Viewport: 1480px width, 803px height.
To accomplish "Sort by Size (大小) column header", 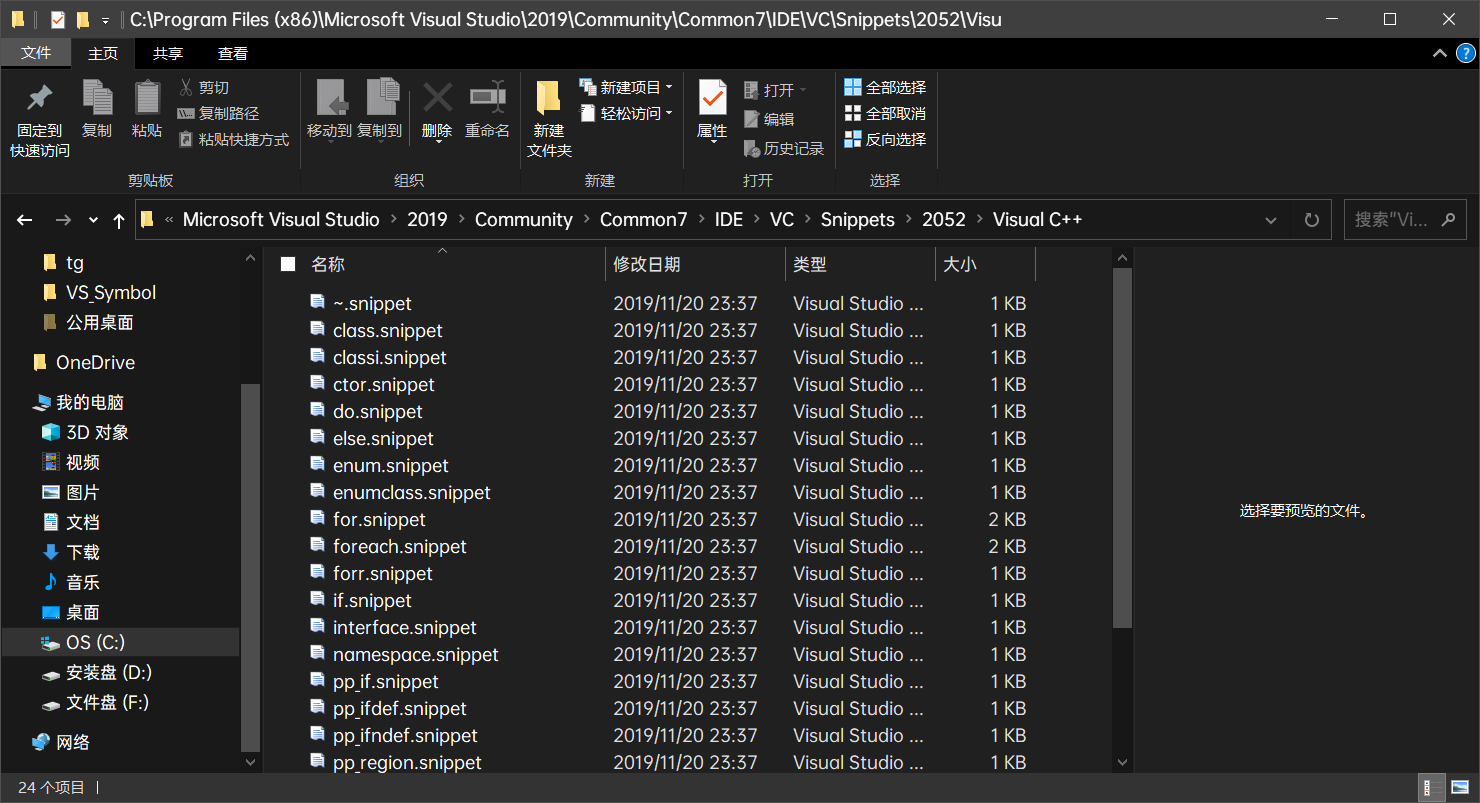I will pyautogui.click(x=985, y=264).
